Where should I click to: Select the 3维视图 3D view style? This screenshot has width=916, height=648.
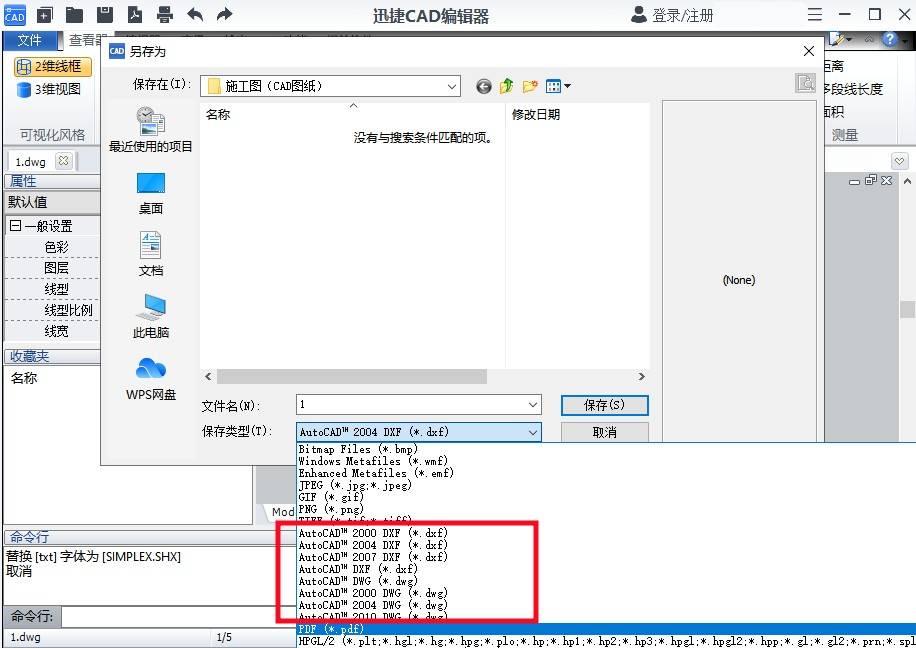50,89
